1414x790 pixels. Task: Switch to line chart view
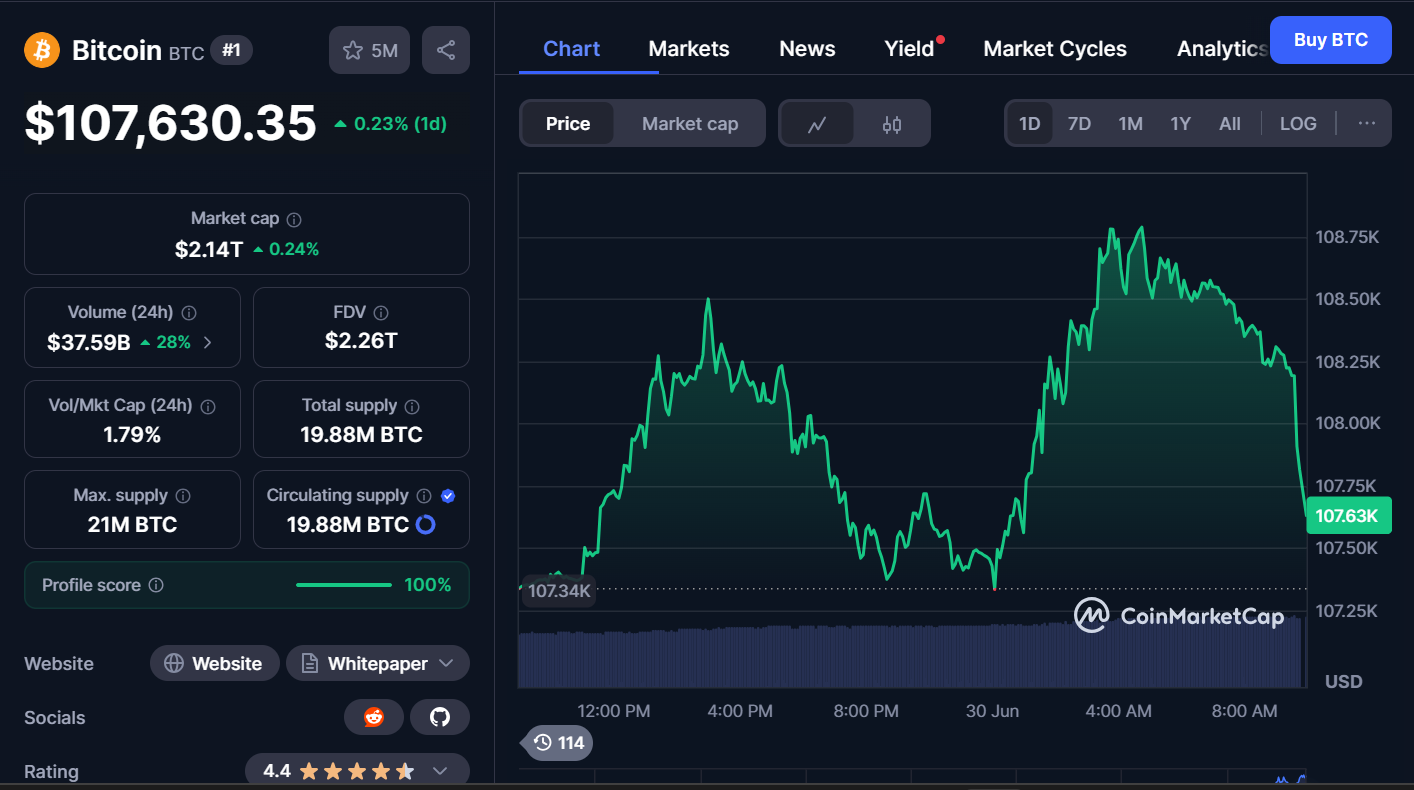click(817, 124)
